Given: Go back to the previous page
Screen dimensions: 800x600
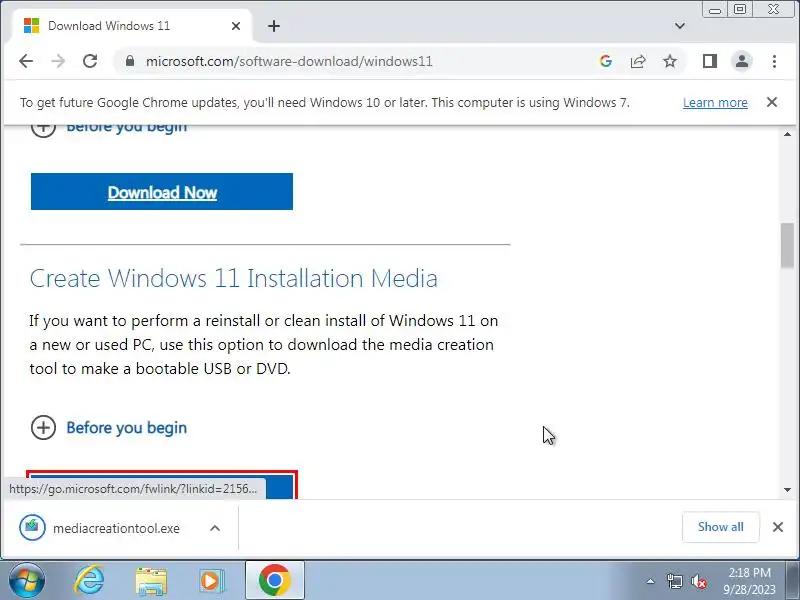Looking at the screenshot, I should [26, 61].
